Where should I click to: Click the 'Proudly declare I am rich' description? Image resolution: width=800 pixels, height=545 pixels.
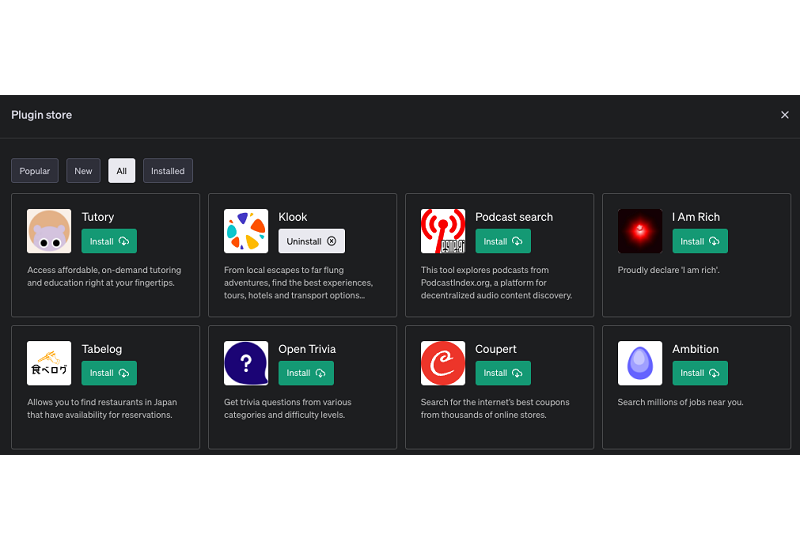tap(668, 270)
